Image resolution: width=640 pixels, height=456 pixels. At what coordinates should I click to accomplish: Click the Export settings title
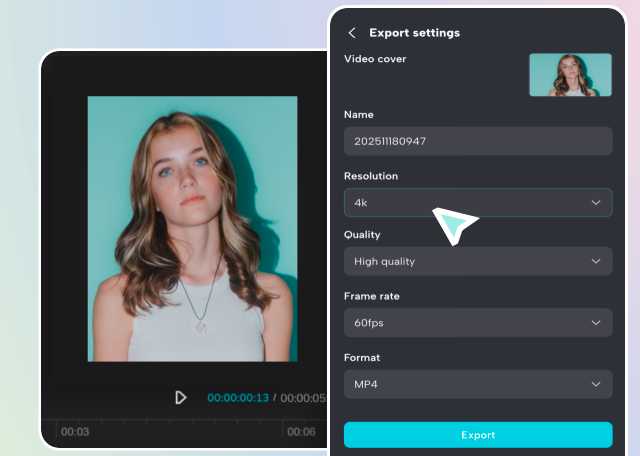point(414,33)
